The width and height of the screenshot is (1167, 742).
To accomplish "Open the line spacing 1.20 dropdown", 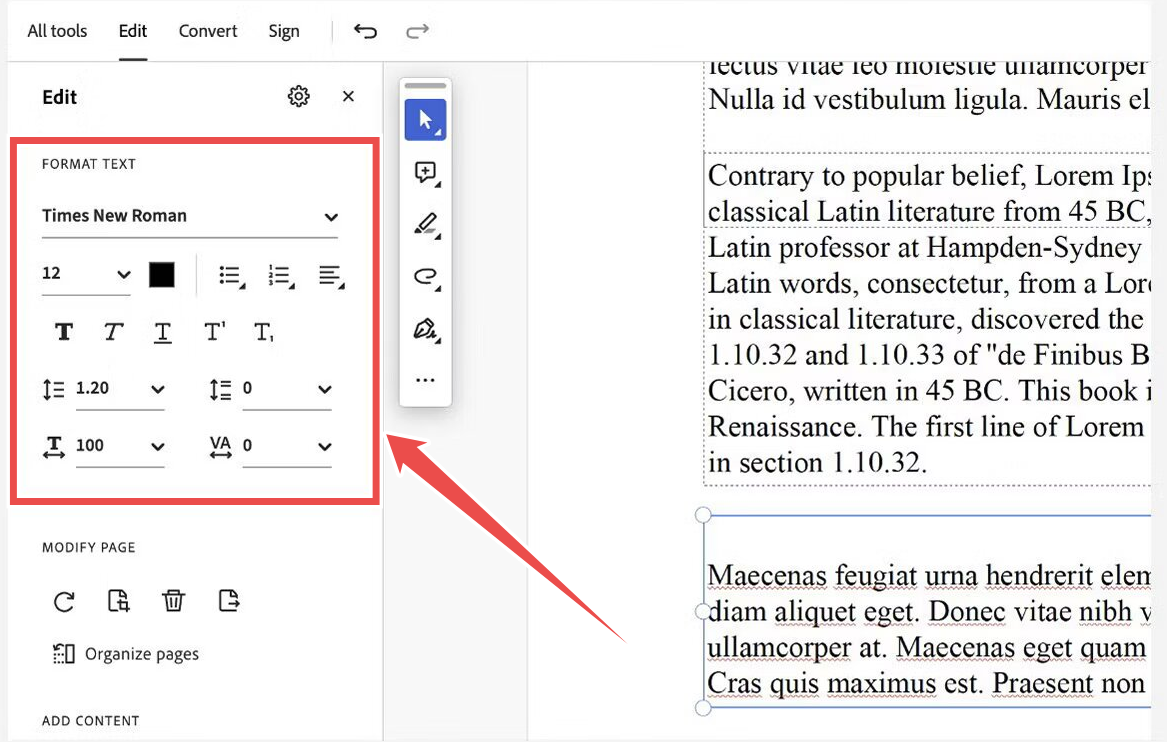I will coord(120,389).
